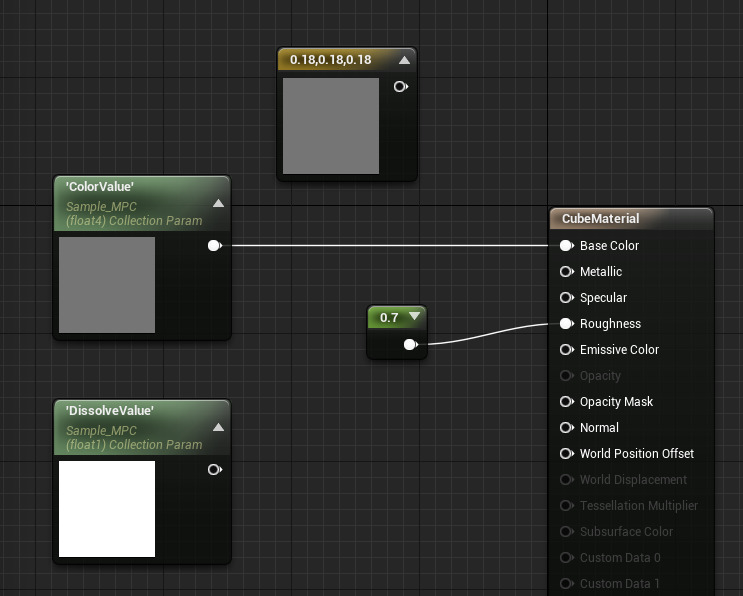The height and width of the screenshot is (596, 743).
Task: Click the Base Color input pin
Action: tap(566, 246)
